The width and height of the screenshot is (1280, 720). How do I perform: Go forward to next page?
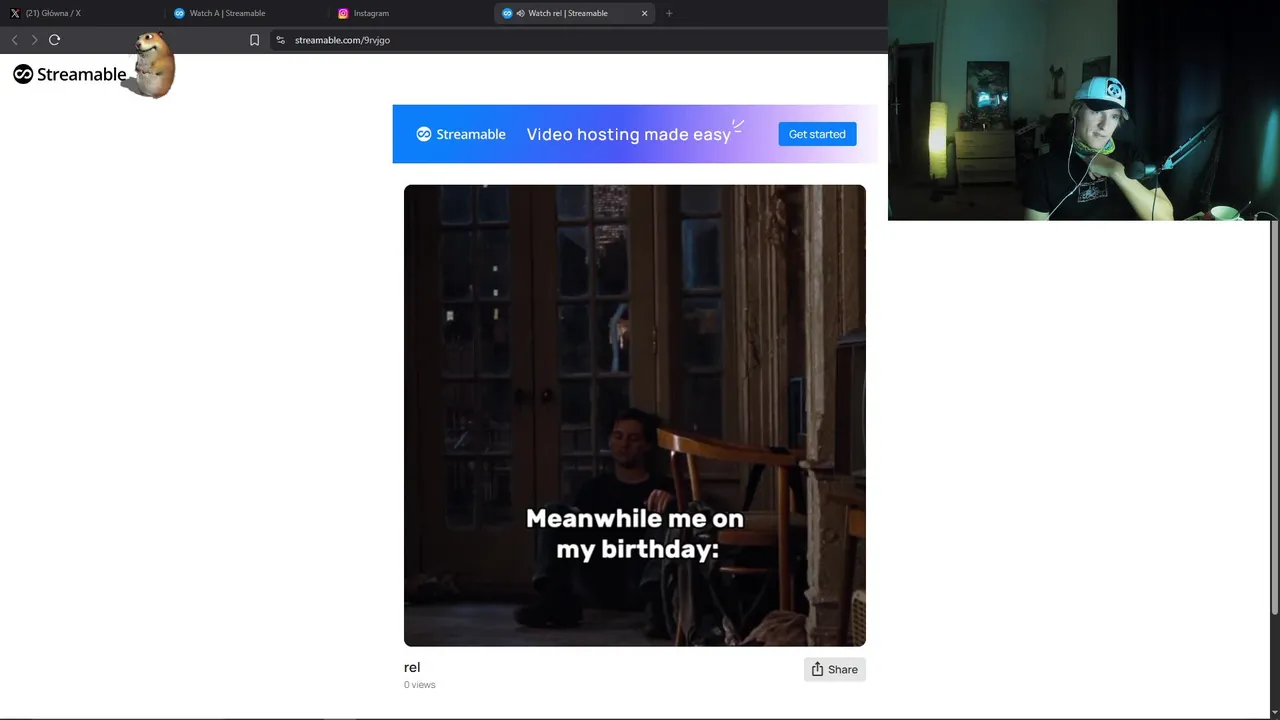pos(34,40)
